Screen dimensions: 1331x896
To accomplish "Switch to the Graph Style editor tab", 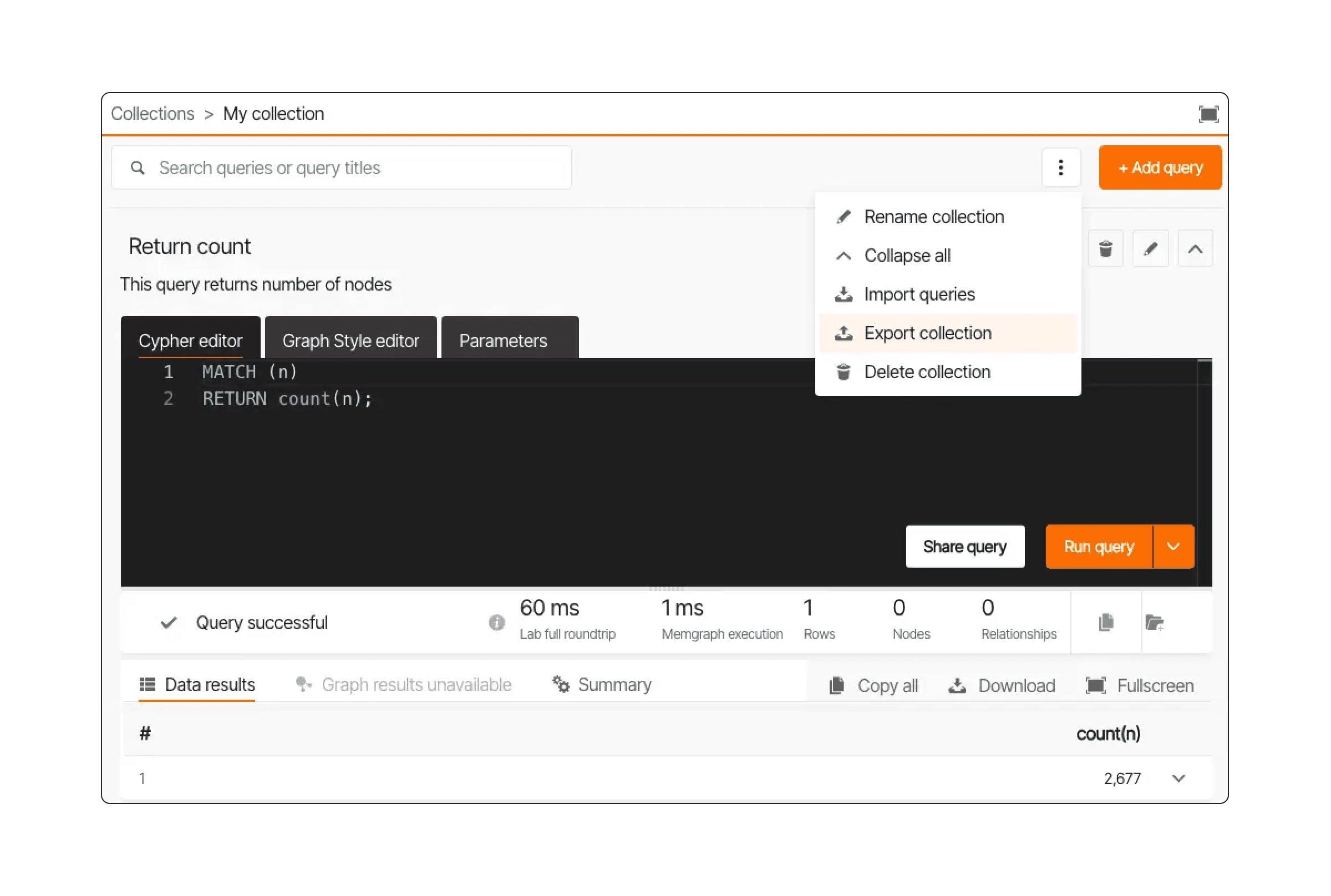I will tap(350, 340).
